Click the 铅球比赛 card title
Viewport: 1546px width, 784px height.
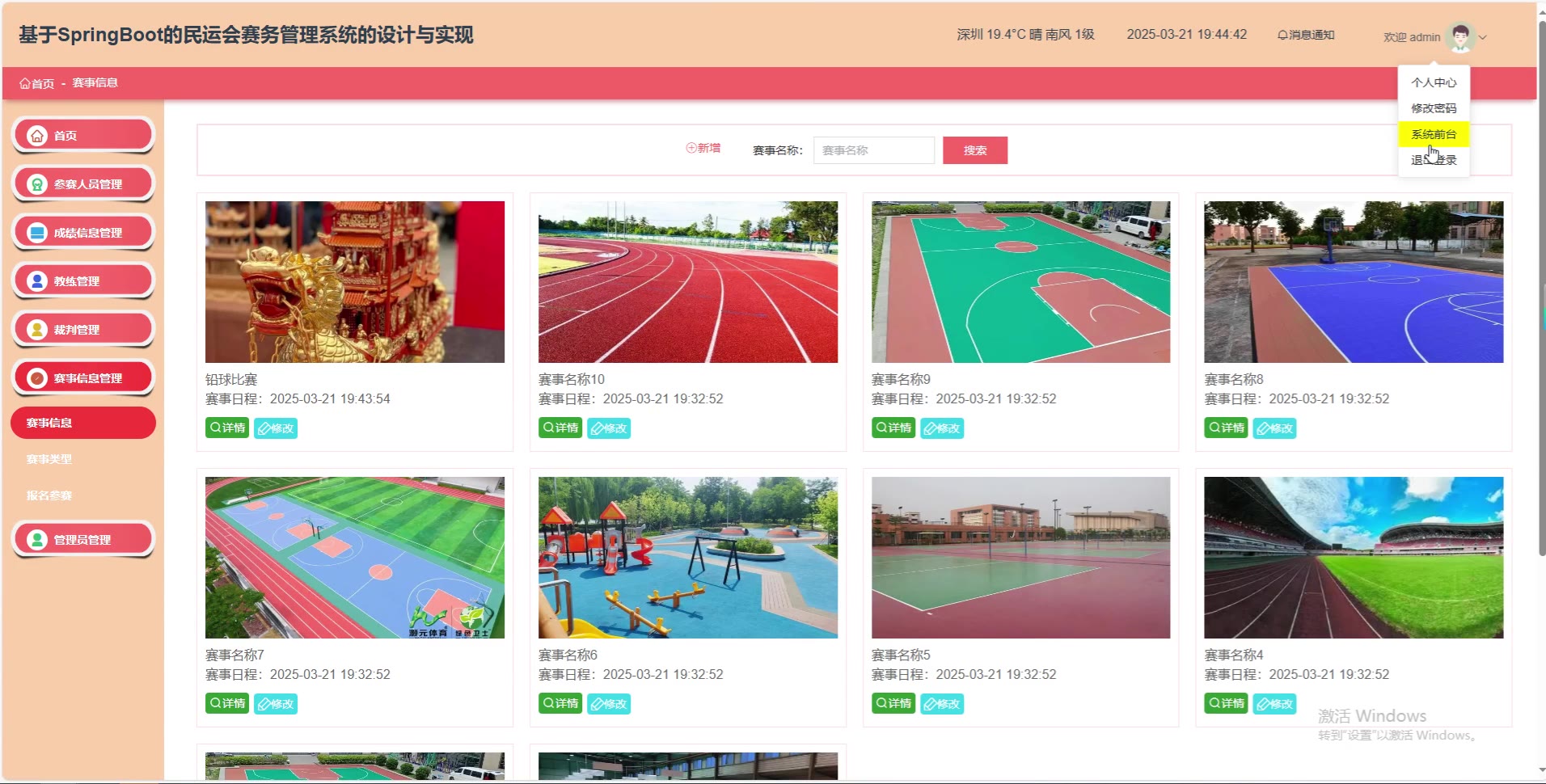click(x=231, y=380)
